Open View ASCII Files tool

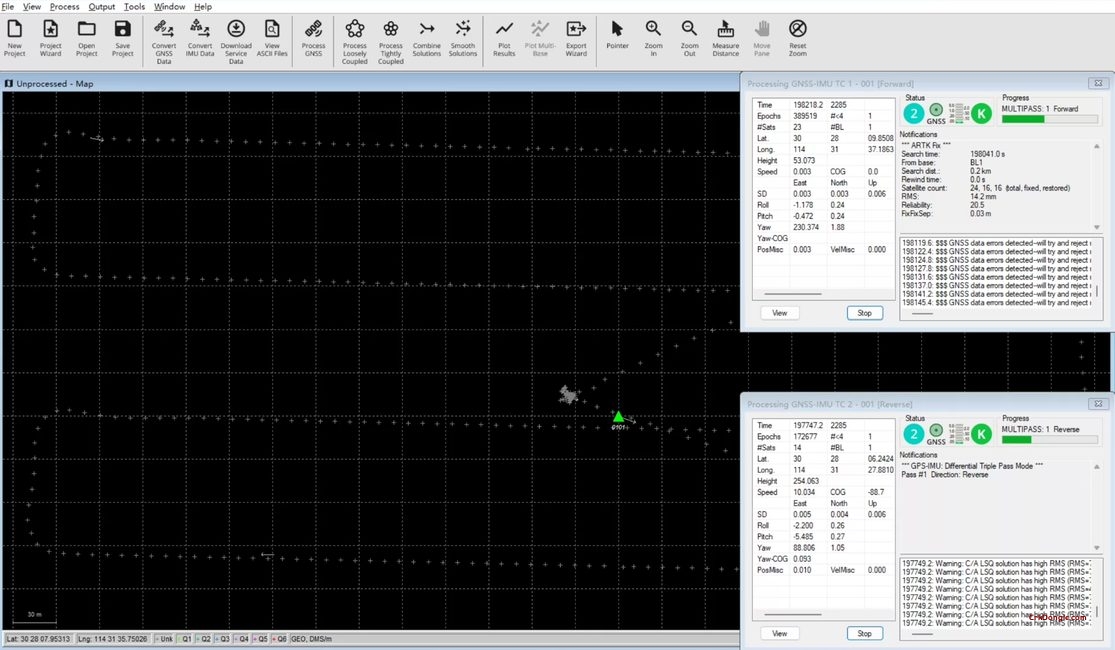tap(272, 38)
